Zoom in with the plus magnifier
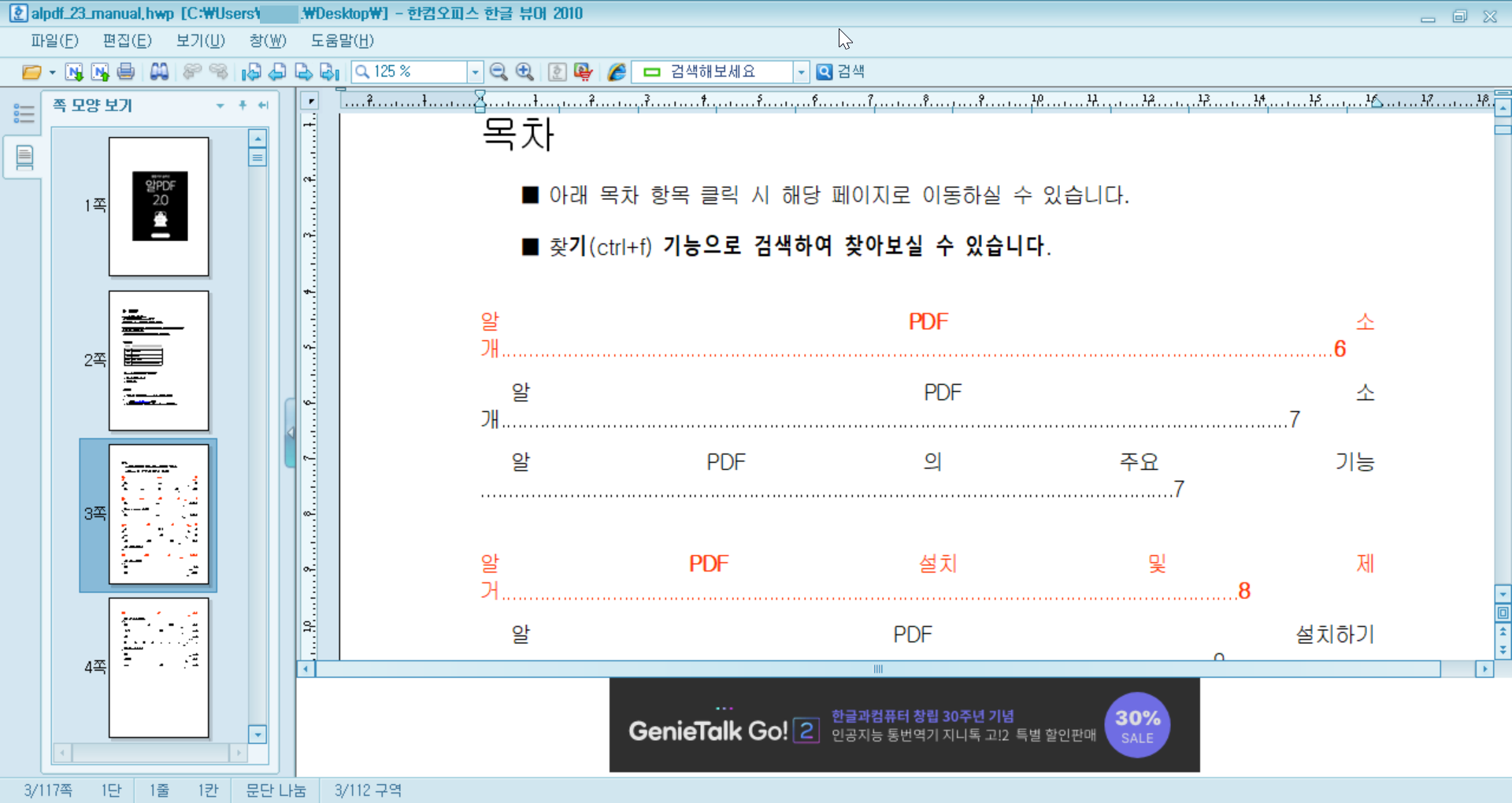Image resolution: width=1512 pixels, height=803 pixels. click(x=524, y=72)
